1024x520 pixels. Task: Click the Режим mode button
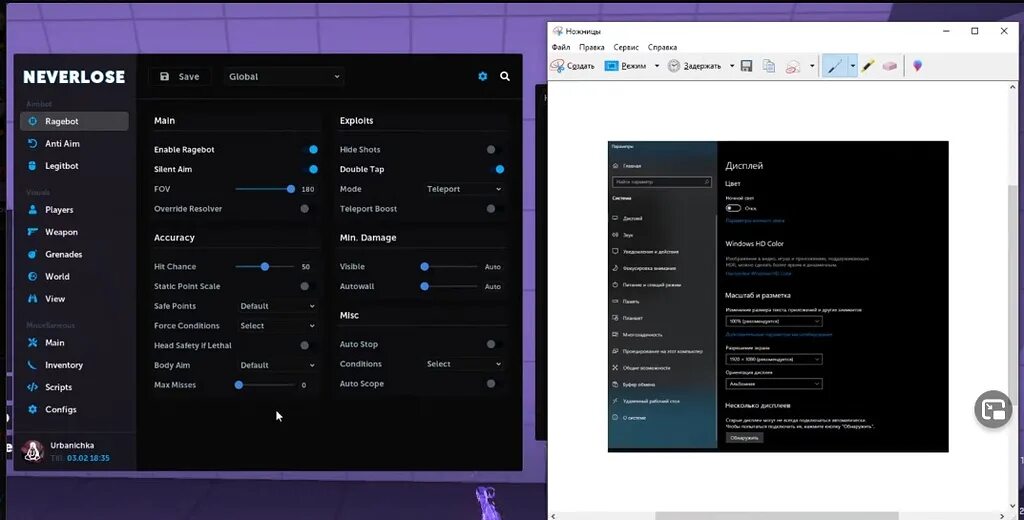[626, 66]
